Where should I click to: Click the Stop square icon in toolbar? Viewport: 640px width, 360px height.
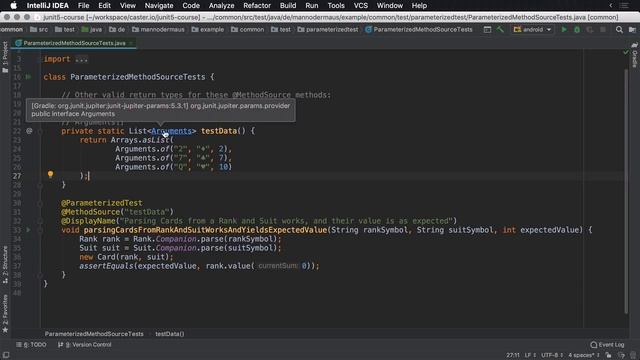(x=603, y=29)
